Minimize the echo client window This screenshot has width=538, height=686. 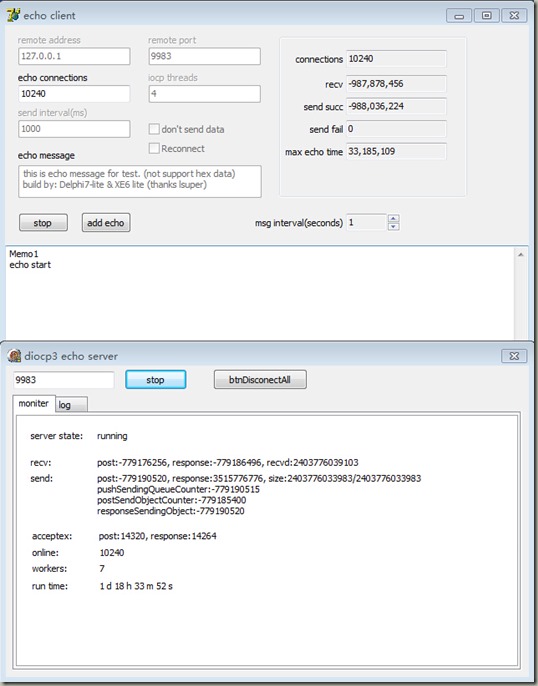point(459,15)
